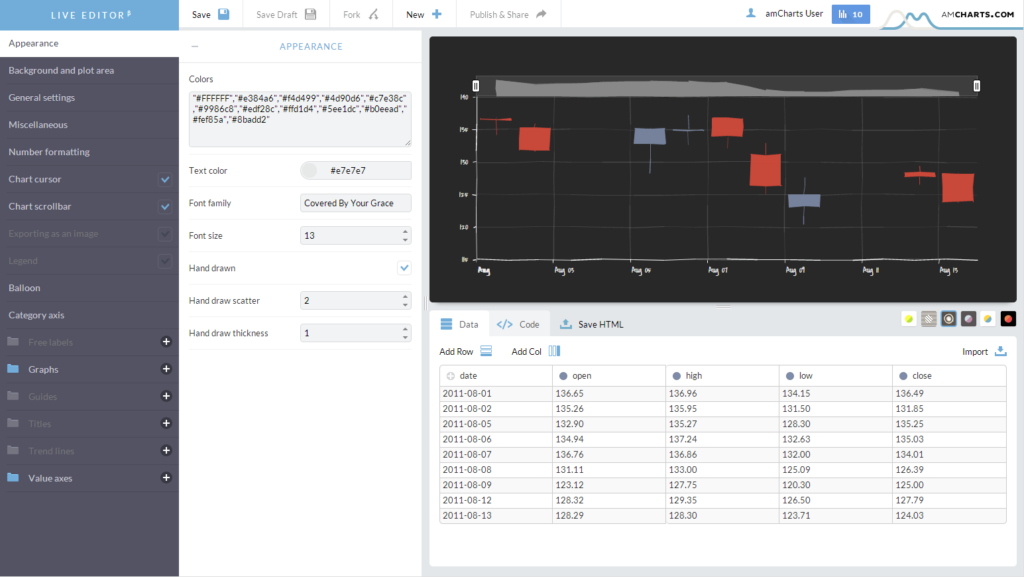Image resolution: width=1024 pixels, height=577 pixels.
Task: Toggle Exporting as an image checkbox
Action: point(165,233)
